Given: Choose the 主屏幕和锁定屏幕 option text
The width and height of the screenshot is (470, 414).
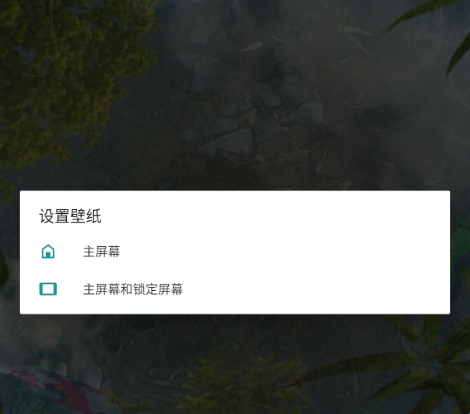Looking at the screenshot, I should click(x=133, y=289).
